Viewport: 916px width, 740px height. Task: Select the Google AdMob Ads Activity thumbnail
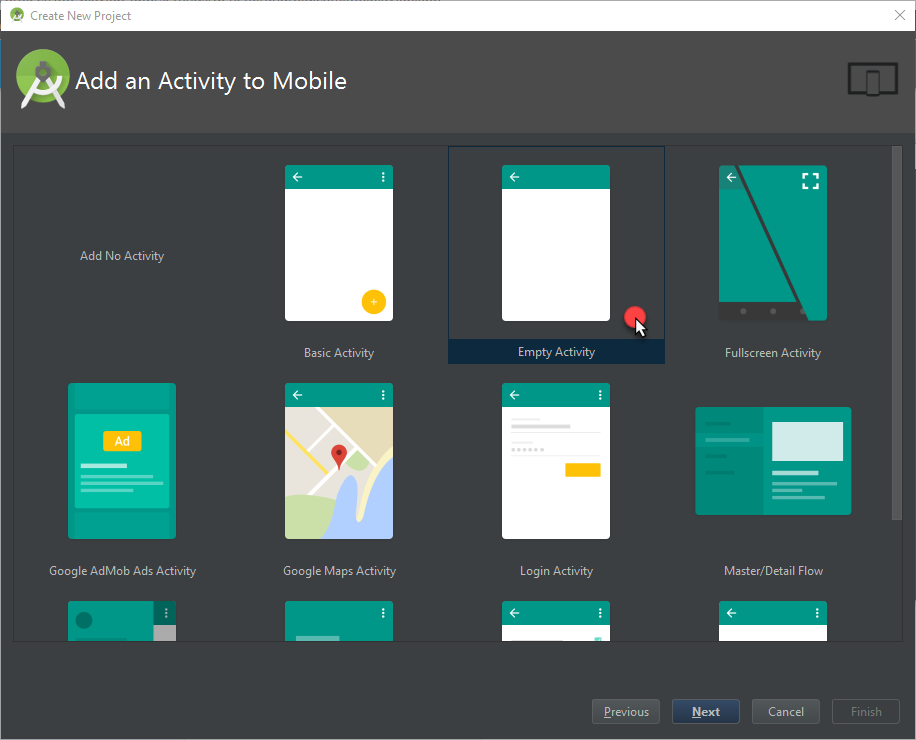122,461
